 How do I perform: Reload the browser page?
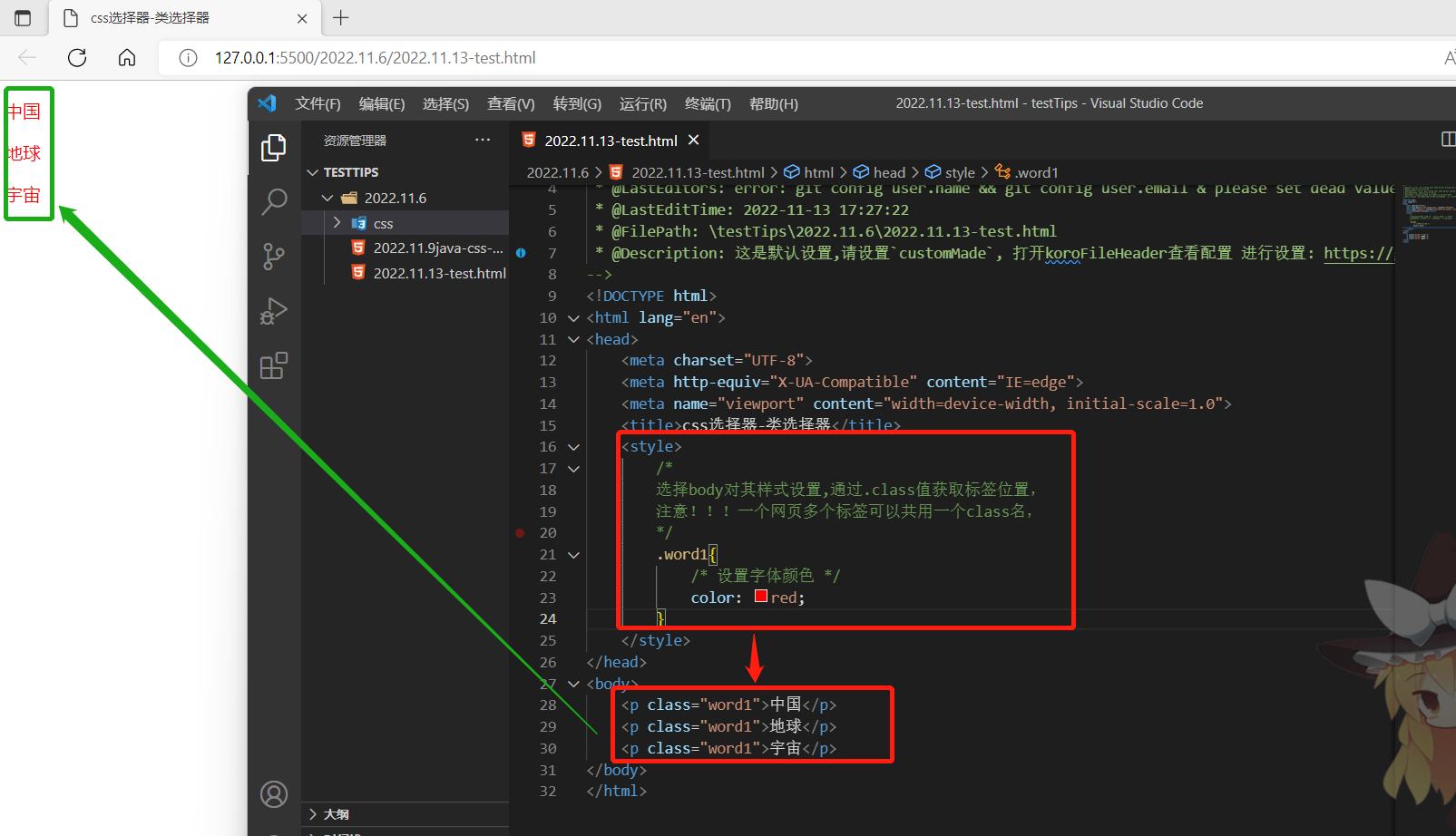[77, 58]
